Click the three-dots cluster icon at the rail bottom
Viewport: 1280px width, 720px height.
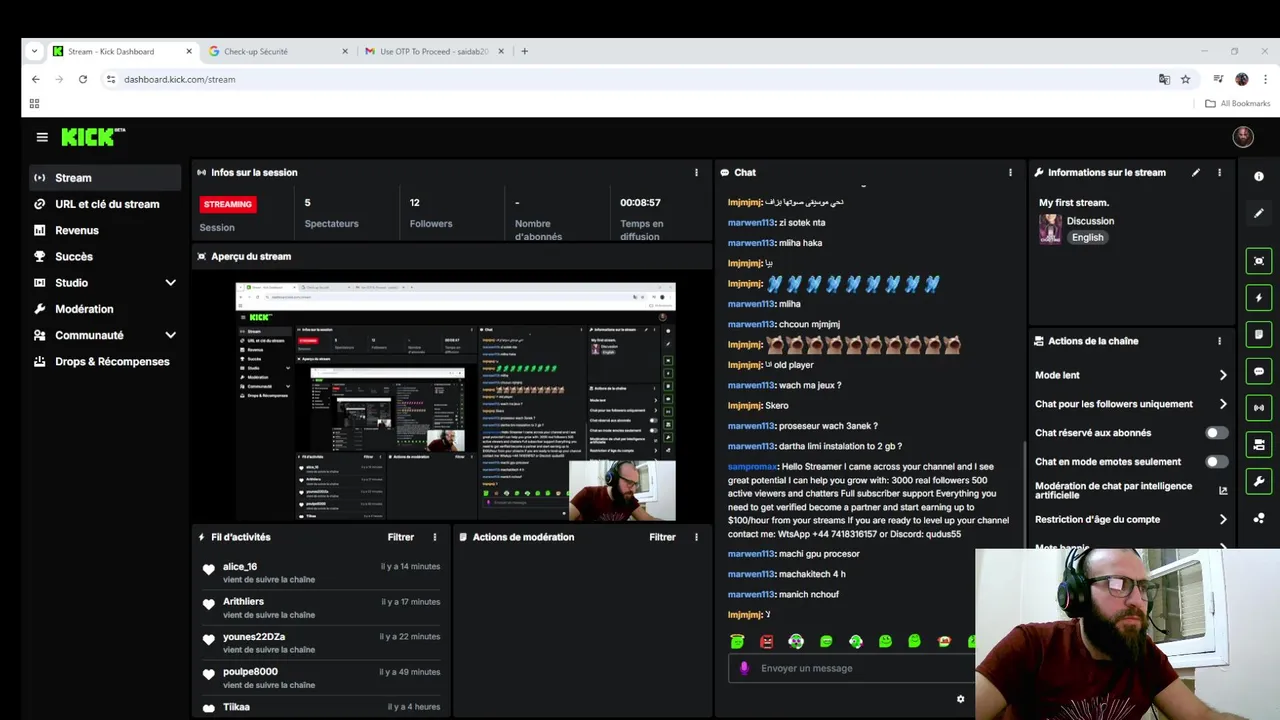[x=1259, y=518]
